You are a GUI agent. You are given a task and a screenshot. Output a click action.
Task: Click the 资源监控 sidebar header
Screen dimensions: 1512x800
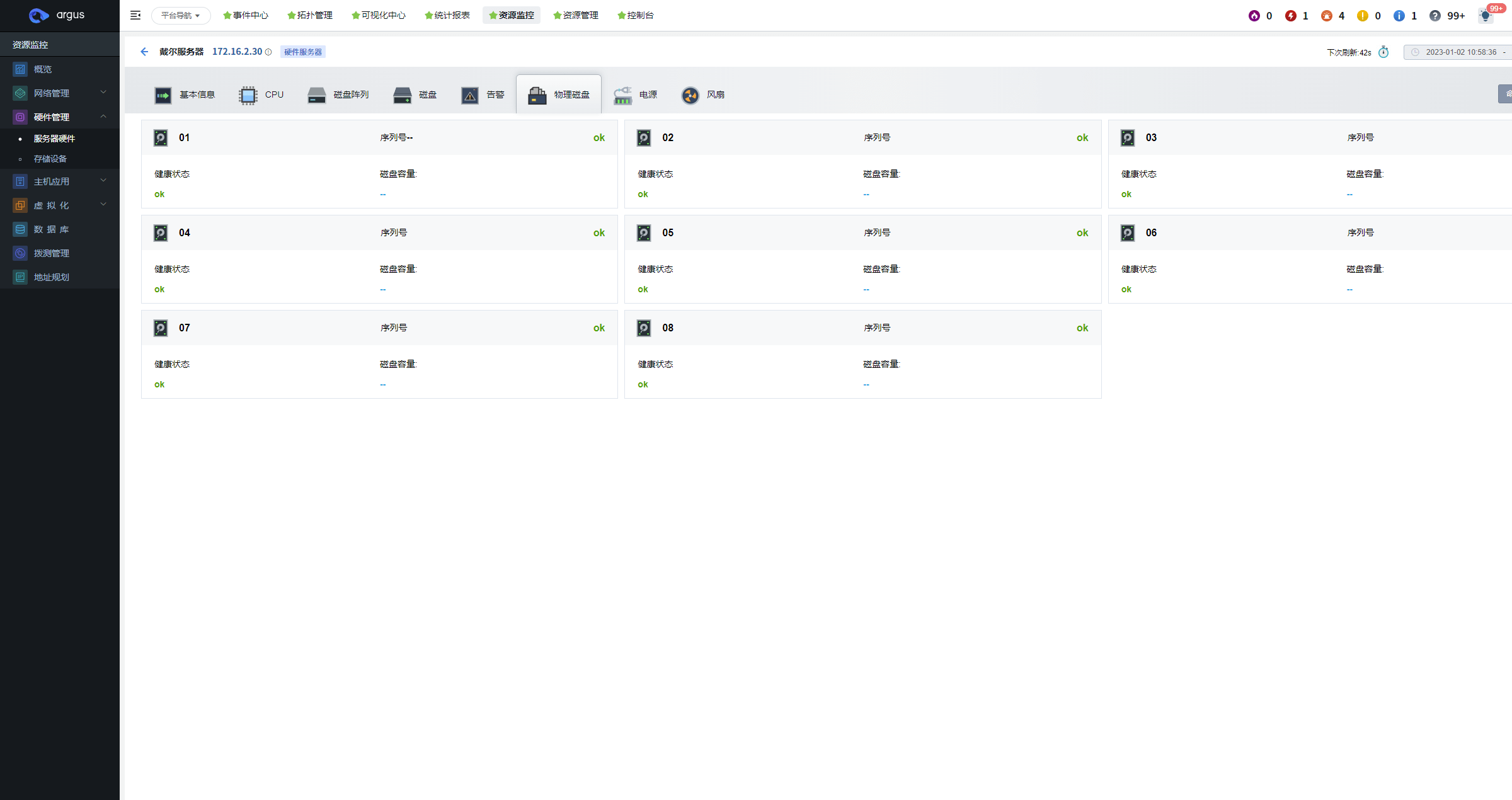click(30, 45)
